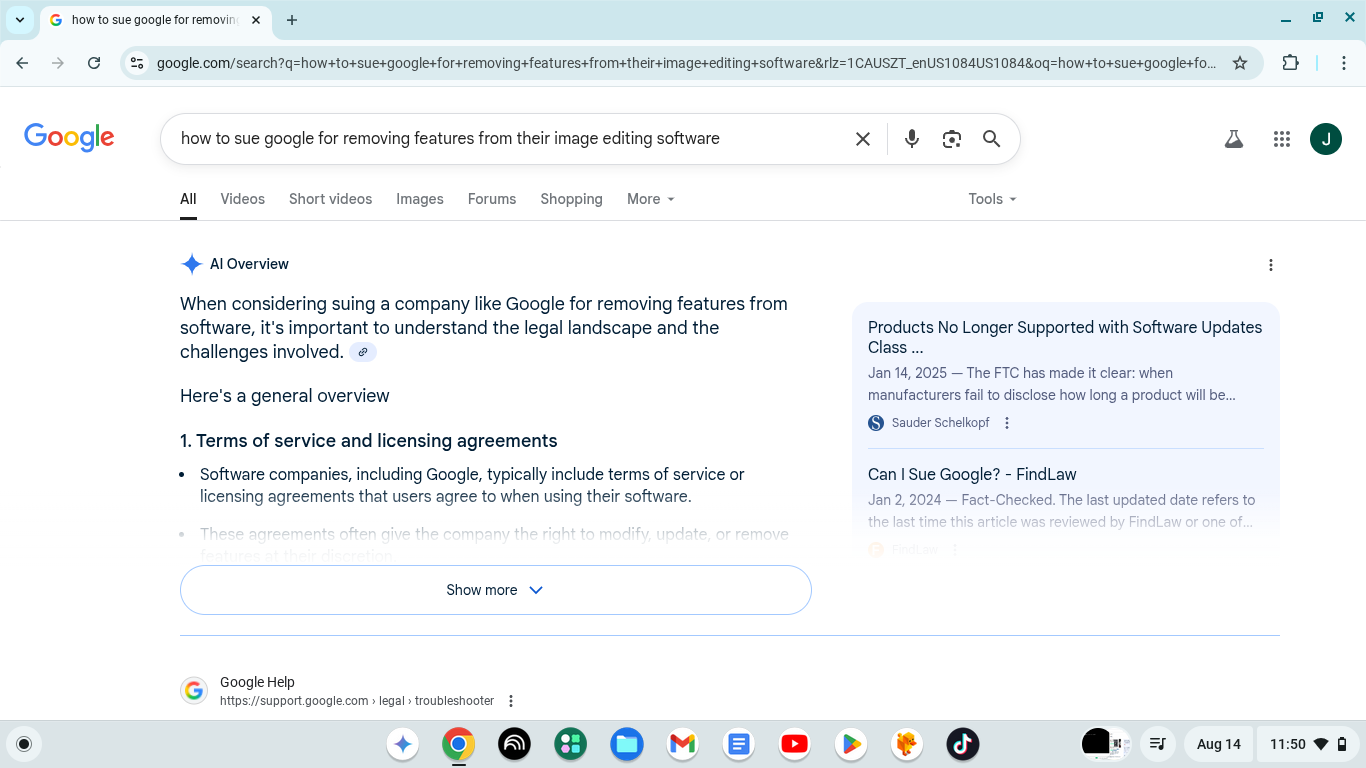1366x768 pixels.
Task: Open a new browser tab
Action: coord(292,20)
